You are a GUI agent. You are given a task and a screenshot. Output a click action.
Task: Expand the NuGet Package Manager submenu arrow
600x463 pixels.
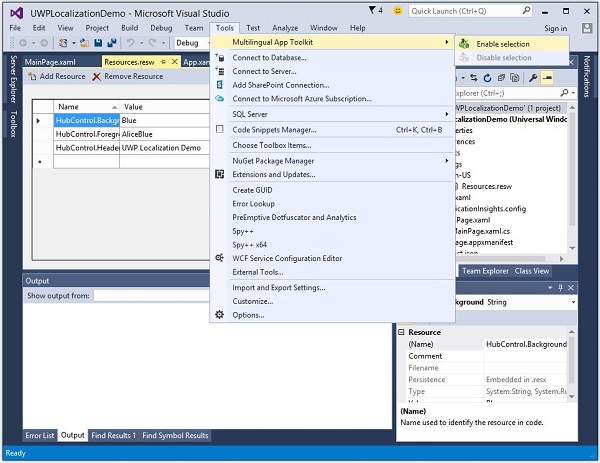pyautogui.click(x=447, y=161)
